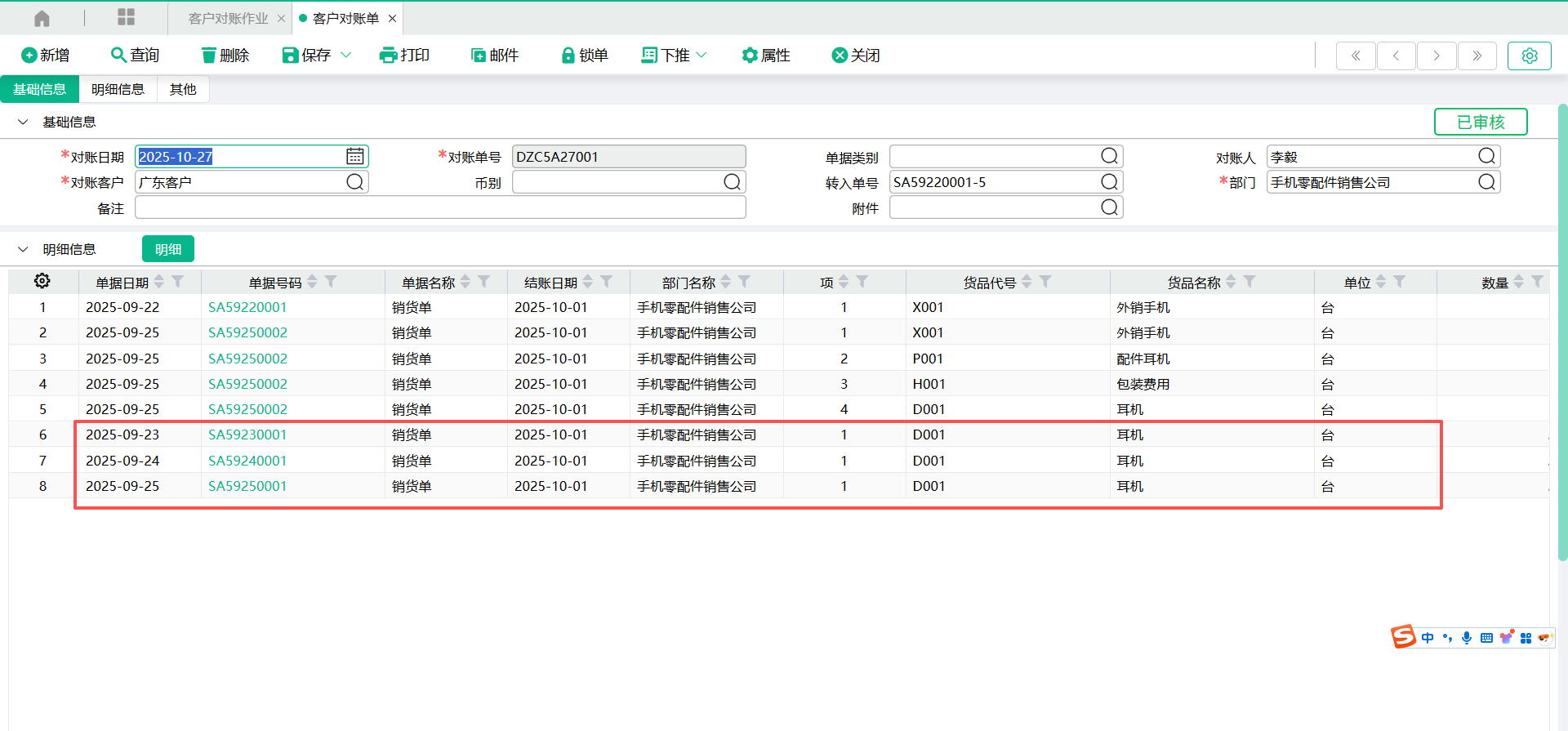Screen dimensions: 1568x731
Task: Toggle filter on the 货品名称 column
Action: [1249, 282]
